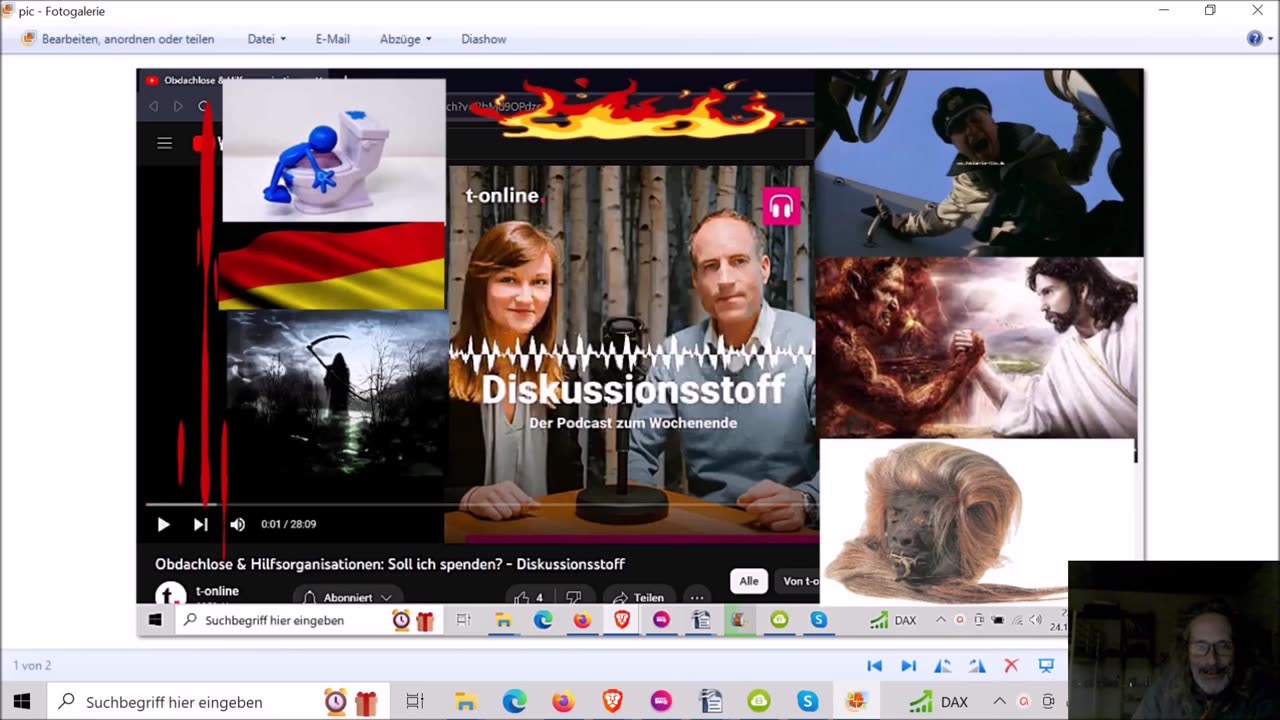Click the hamburger menu in the pictured YouTube page
The width and height of the screenshot is (1280, 720).
pos(165,143)
